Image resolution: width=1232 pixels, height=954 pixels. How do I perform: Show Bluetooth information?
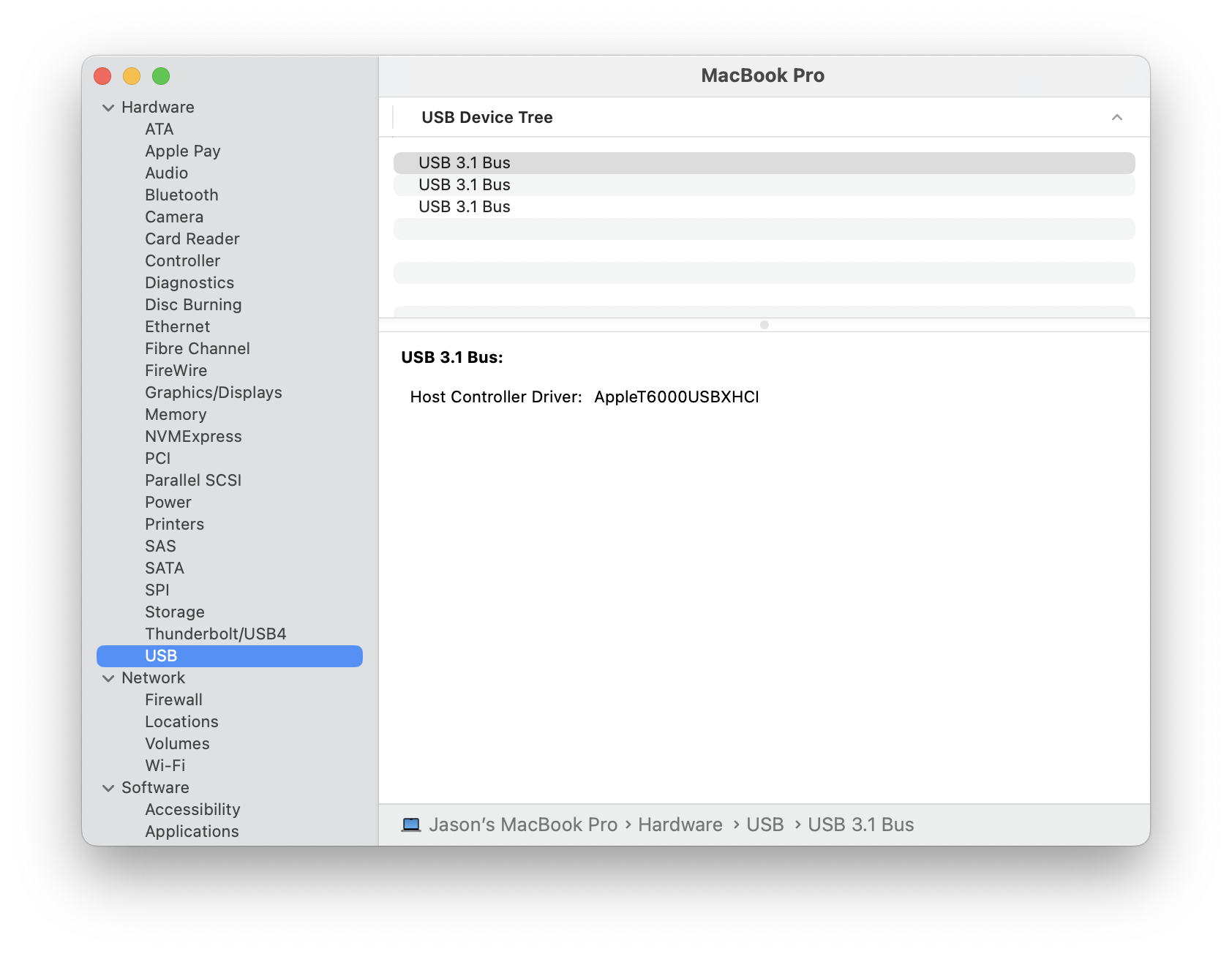click(181, 195)
